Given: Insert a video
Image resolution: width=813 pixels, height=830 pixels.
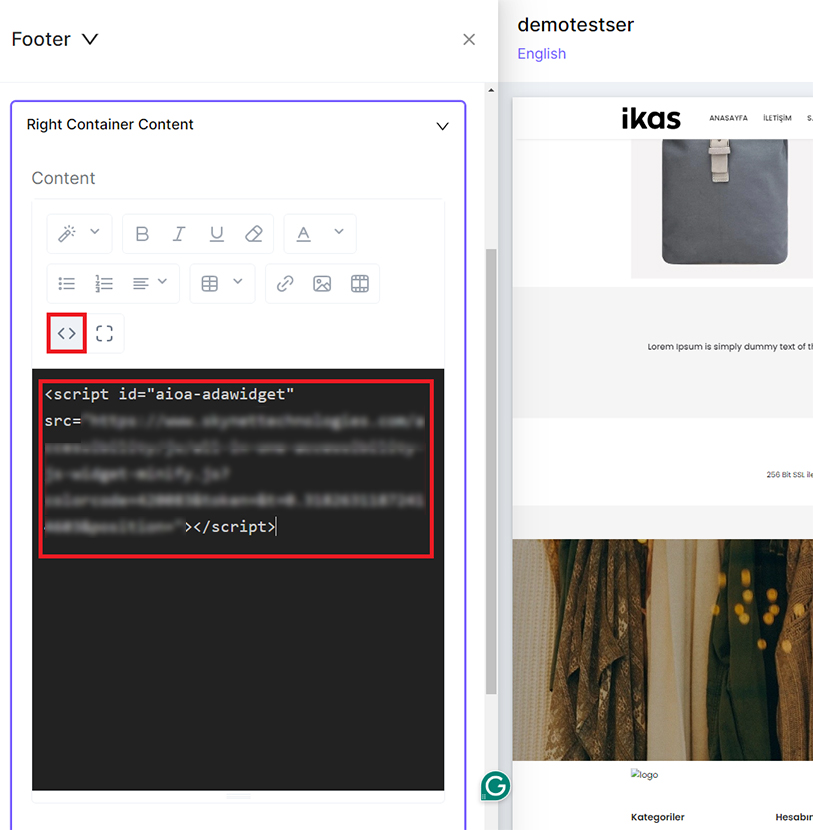Looking at the screenshot, I should click(x=360, y=284).
